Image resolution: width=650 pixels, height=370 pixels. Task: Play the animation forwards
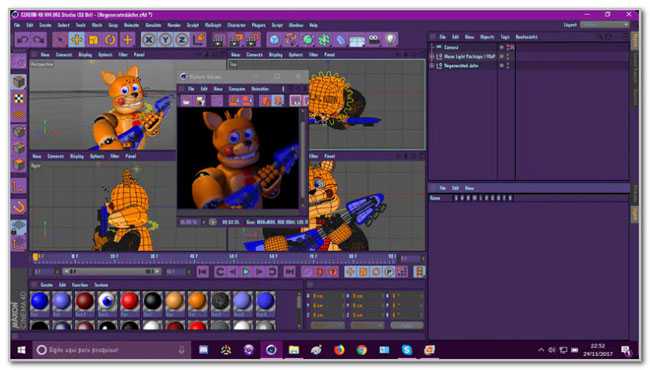click(x=246, y=272)
